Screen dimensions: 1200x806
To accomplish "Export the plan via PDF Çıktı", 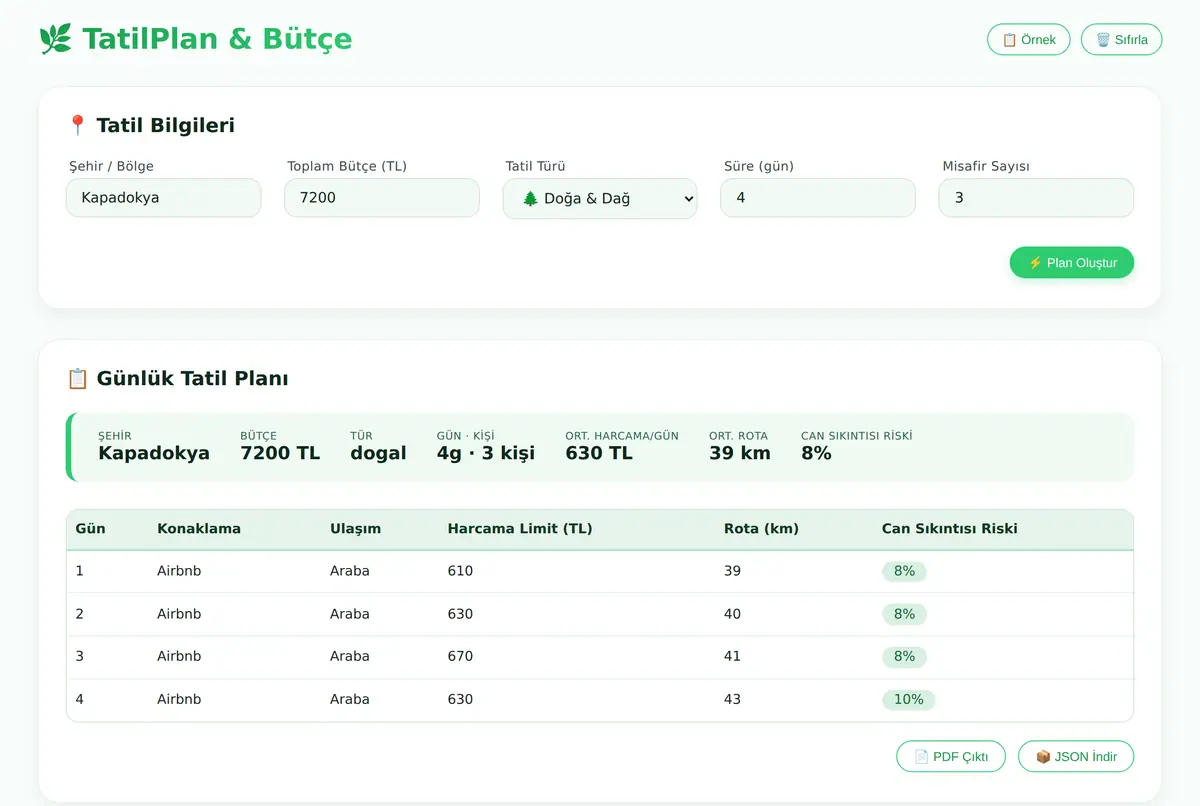I will pyautogui.click(x=951, y=757).
